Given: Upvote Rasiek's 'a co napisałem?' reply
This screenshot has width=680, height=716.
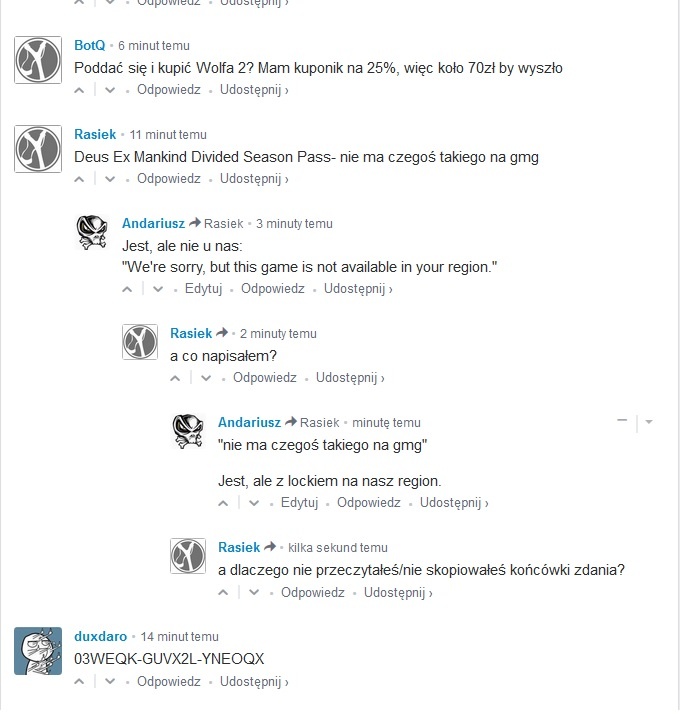Looking at the screenshot, I should click(175, 378).
